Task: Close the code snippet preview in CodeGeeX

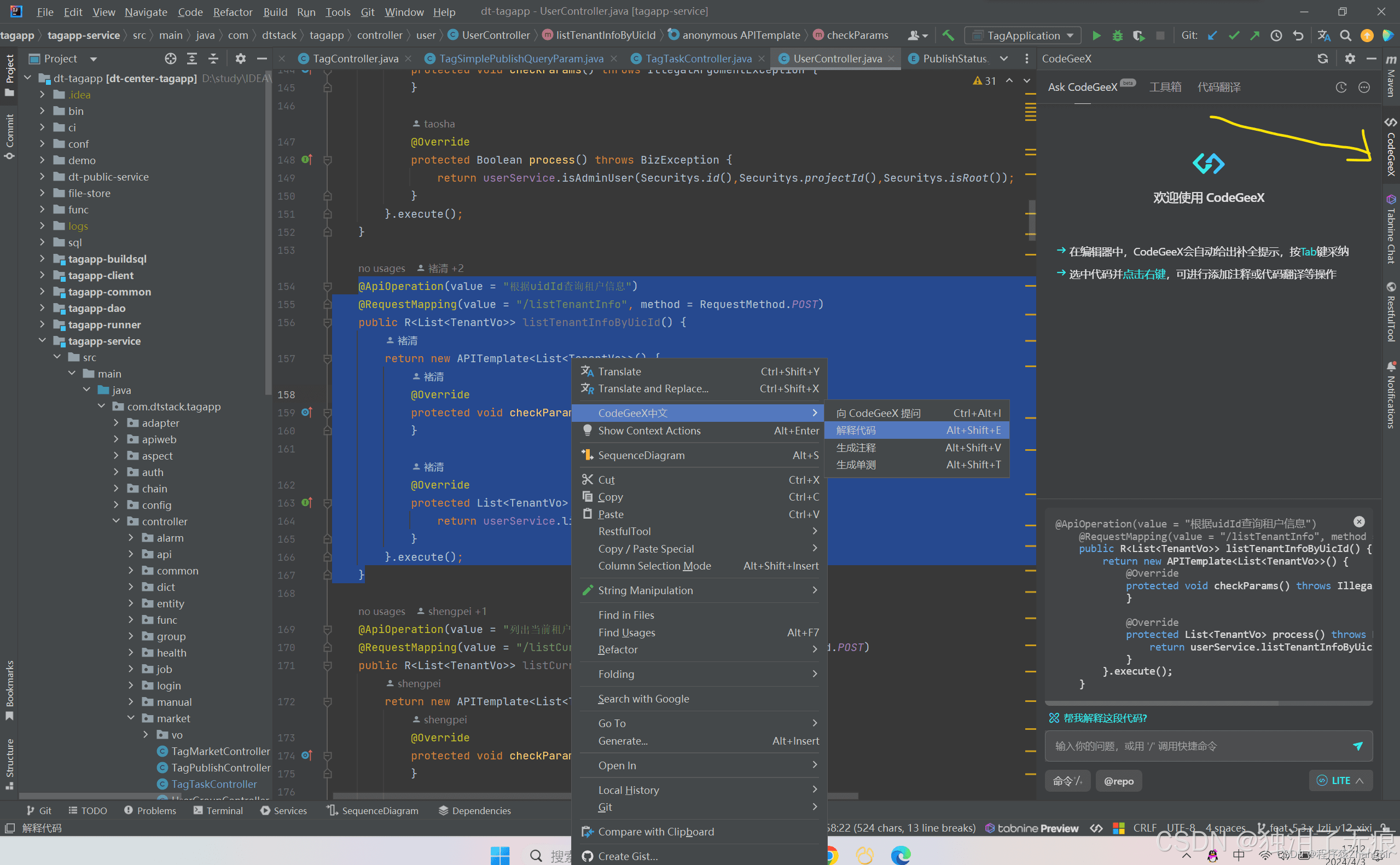Action: 1359,521
